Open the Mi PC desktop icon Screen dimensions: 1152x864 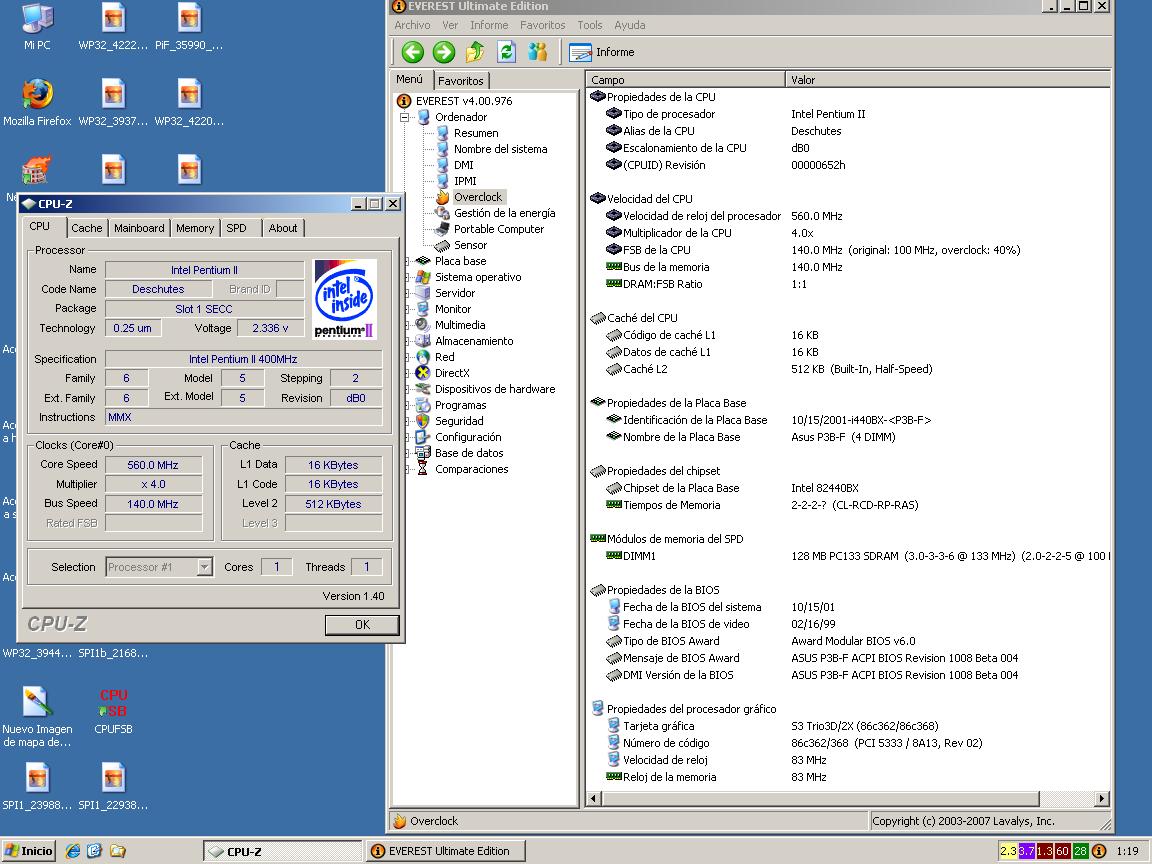coord(37,27)
